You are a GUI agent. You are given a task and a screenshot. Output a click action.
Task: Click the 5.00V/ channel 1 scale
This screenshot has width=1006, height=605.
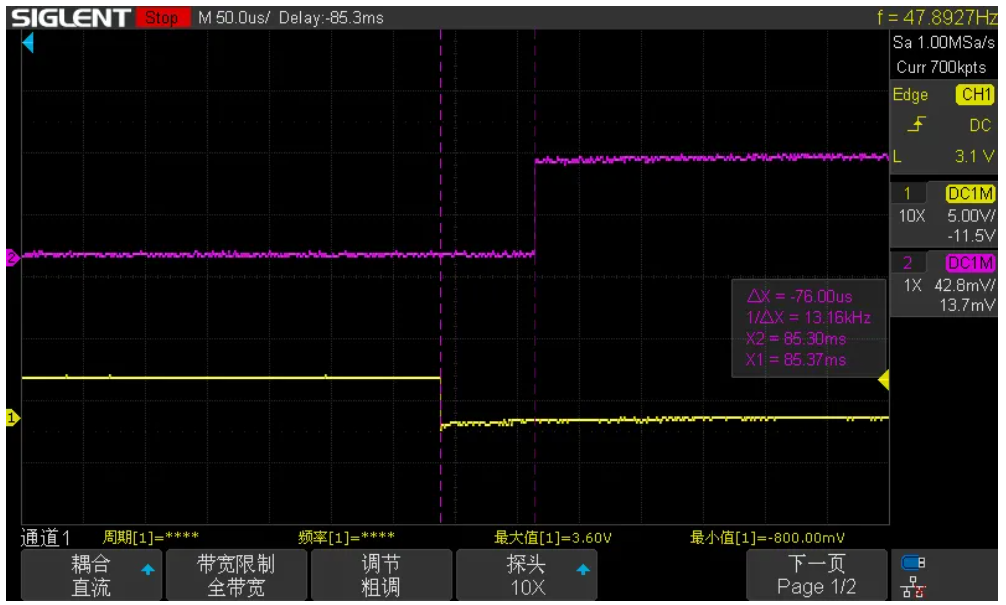[971, 216]
